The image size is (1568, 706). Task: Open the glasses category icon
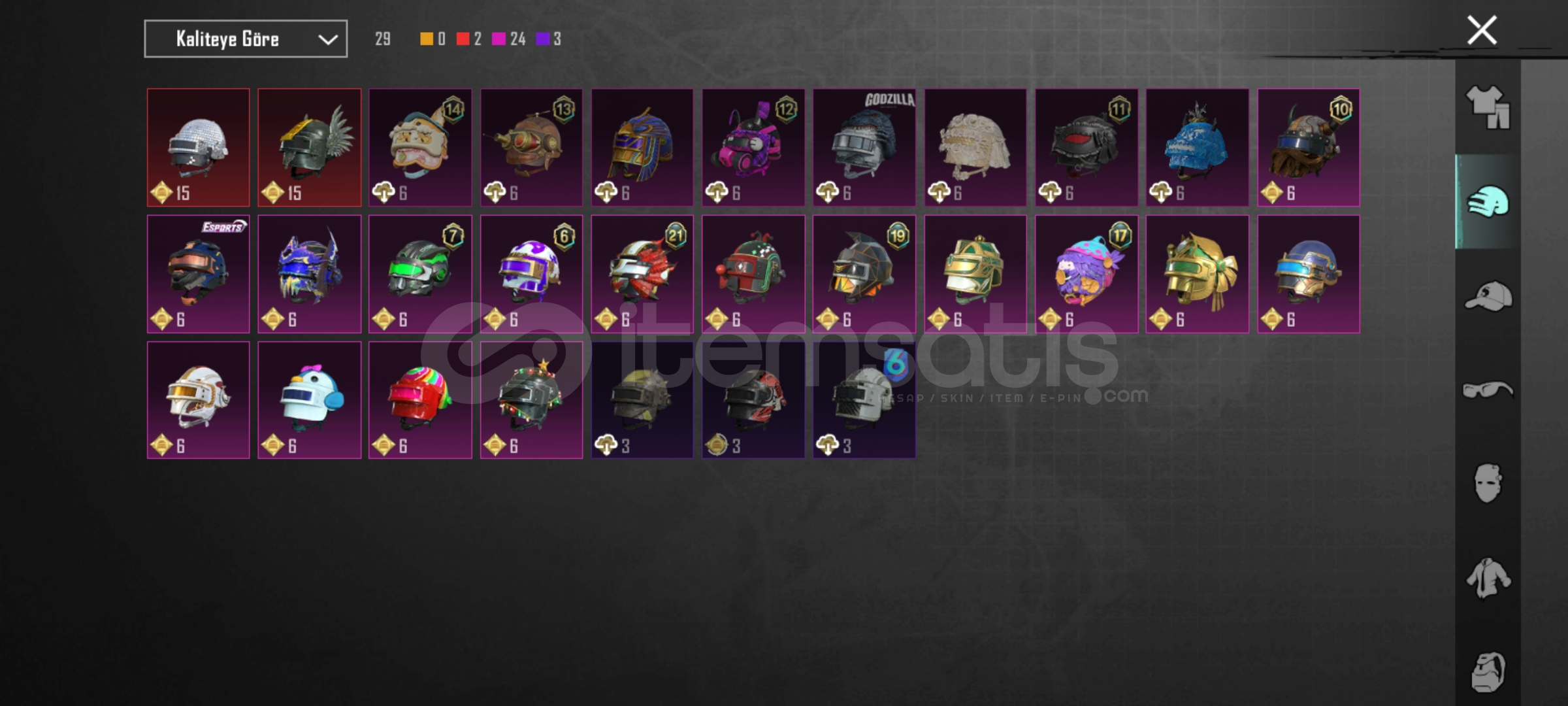click(x=1488, y=390)
